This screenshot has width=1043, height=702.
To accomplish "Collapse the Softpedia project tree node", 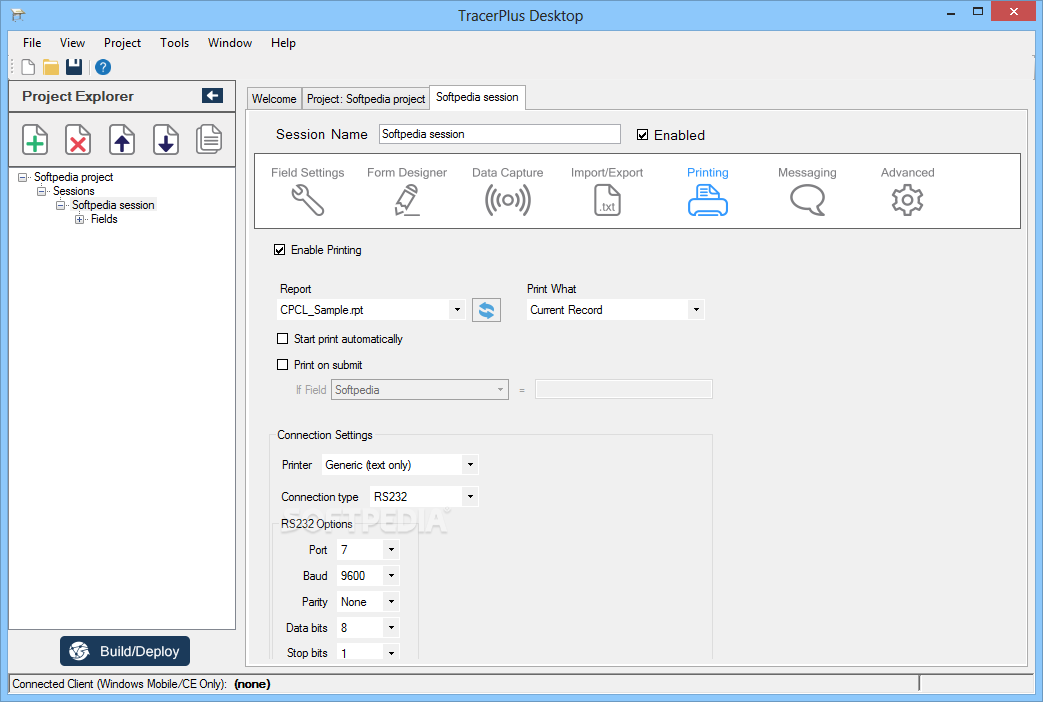I will 22,177.
